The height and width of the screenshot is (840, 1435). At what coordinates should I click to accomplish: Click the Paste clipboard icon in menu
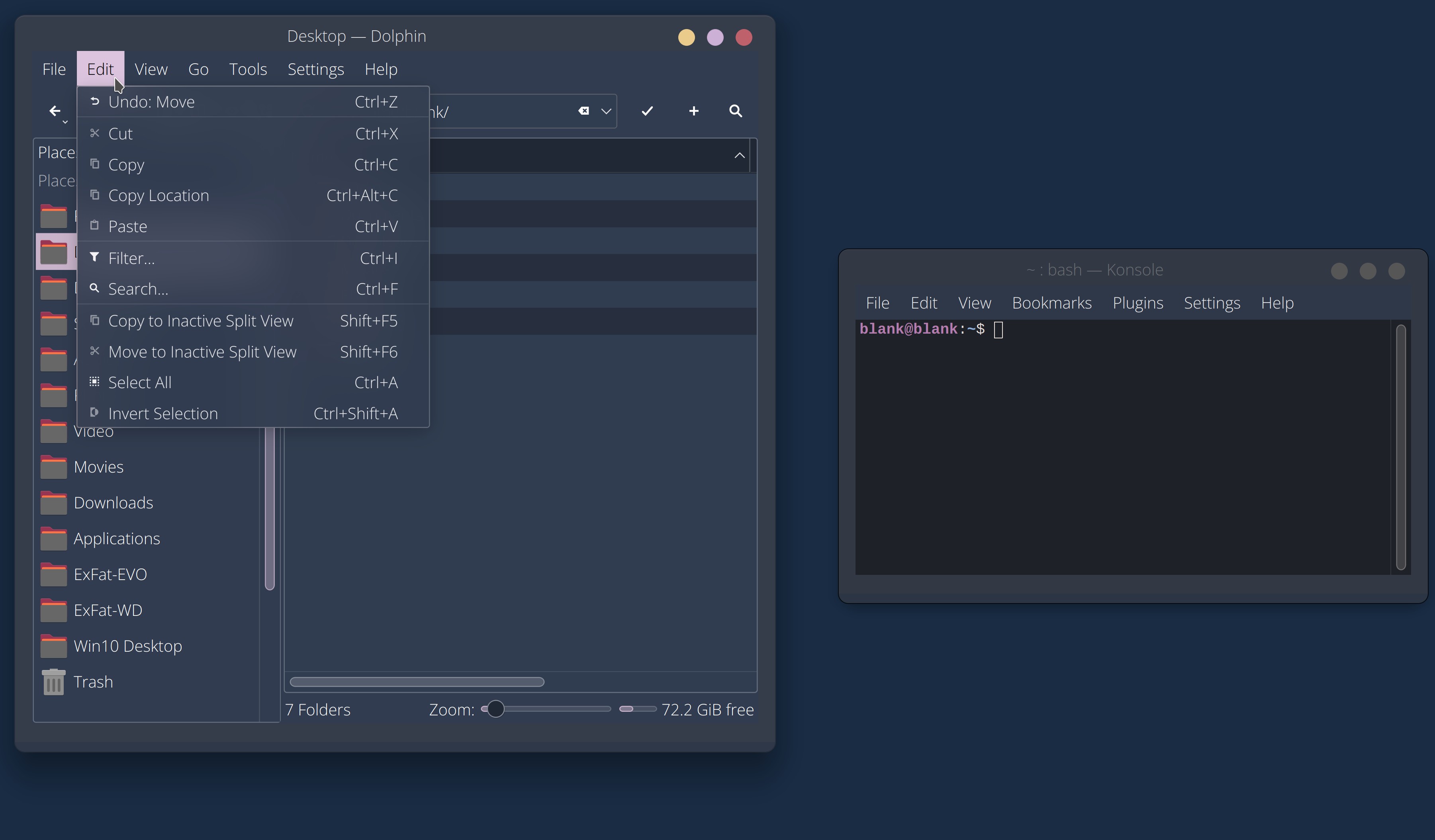(94, 225)
